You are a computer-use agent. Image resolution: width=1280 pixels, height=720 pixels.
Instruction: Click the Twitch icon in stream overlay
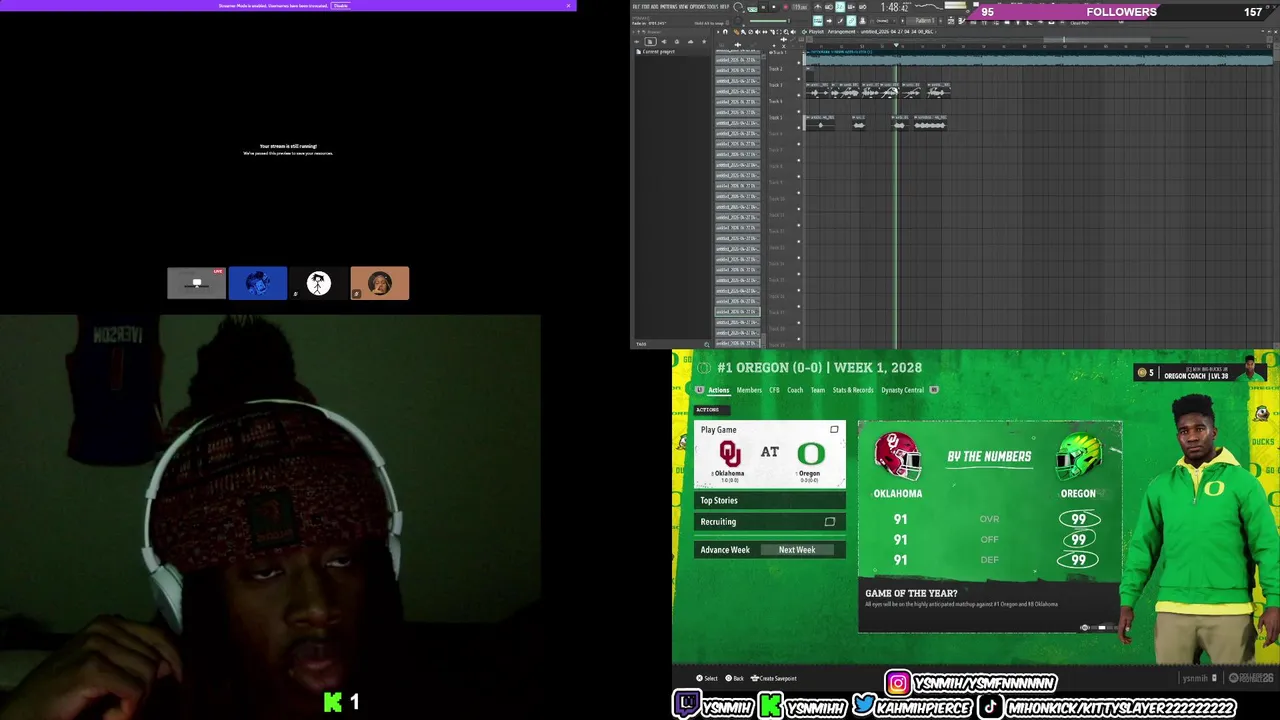[x=688, y=703]
